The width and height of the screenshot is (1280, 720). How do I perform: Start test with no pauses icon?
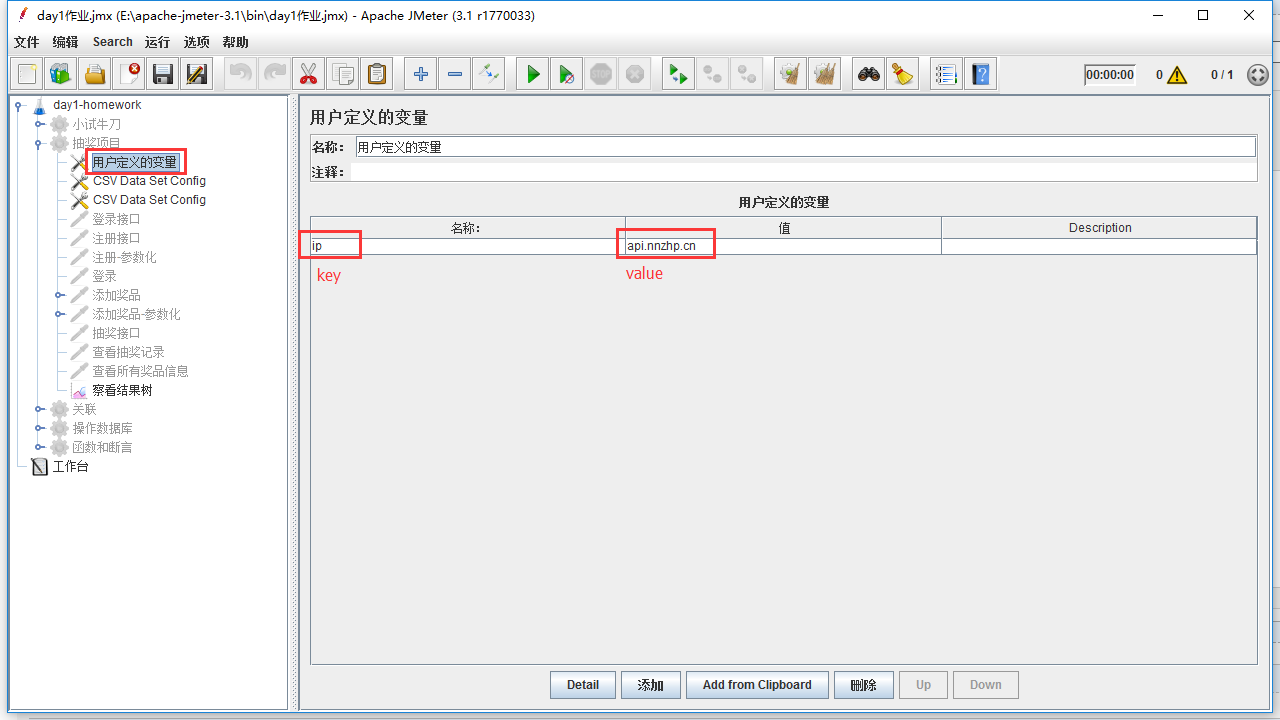tap(567, 74)
